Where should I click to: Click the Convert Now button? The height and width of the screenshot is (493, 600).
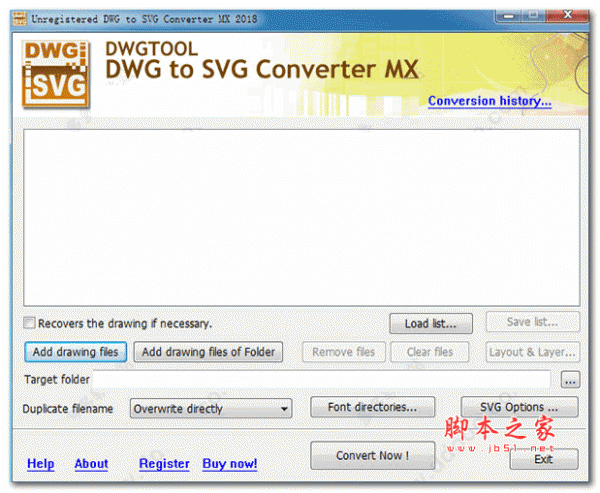point(372,455)
